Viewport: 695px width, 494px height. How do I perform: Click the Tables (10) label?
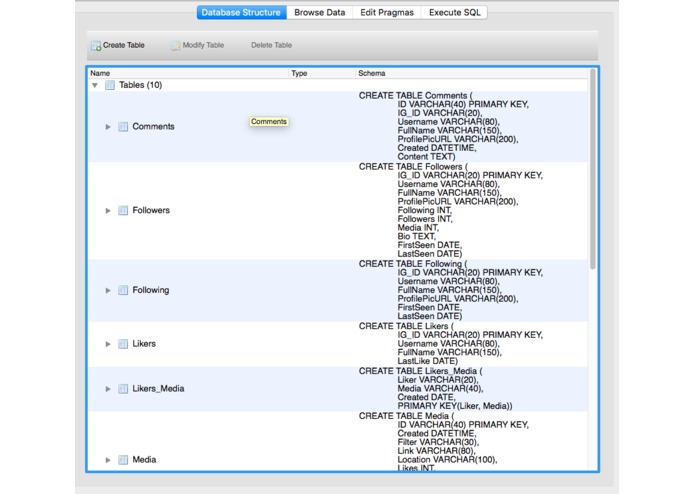(141, 85)
